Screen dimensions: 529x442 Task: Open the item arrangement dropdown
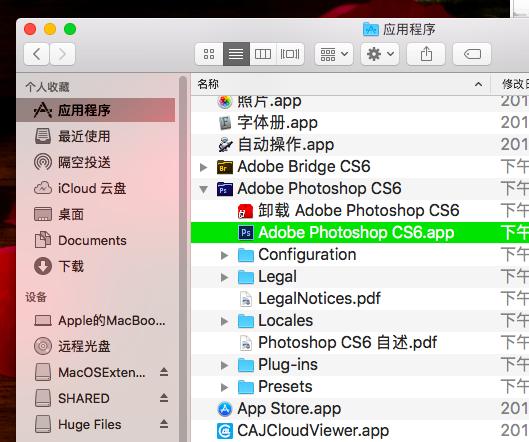(334, 54)
